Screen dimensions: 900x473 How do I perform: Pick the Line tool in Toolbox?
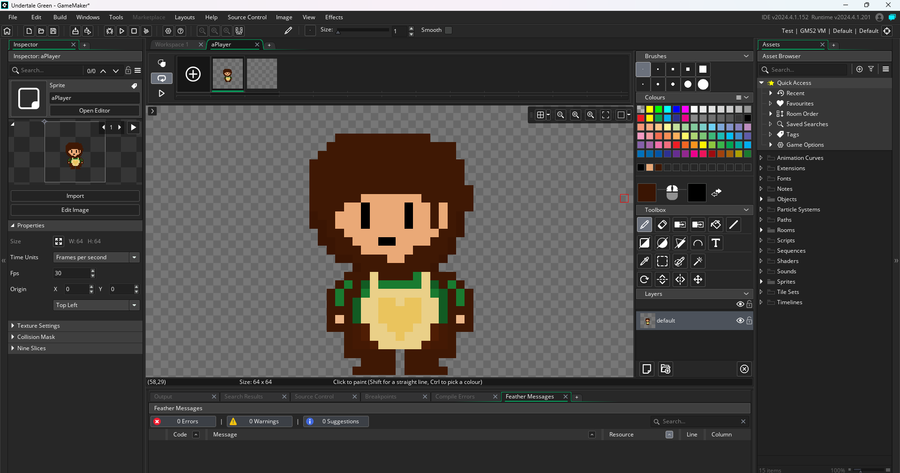point(732,225)
